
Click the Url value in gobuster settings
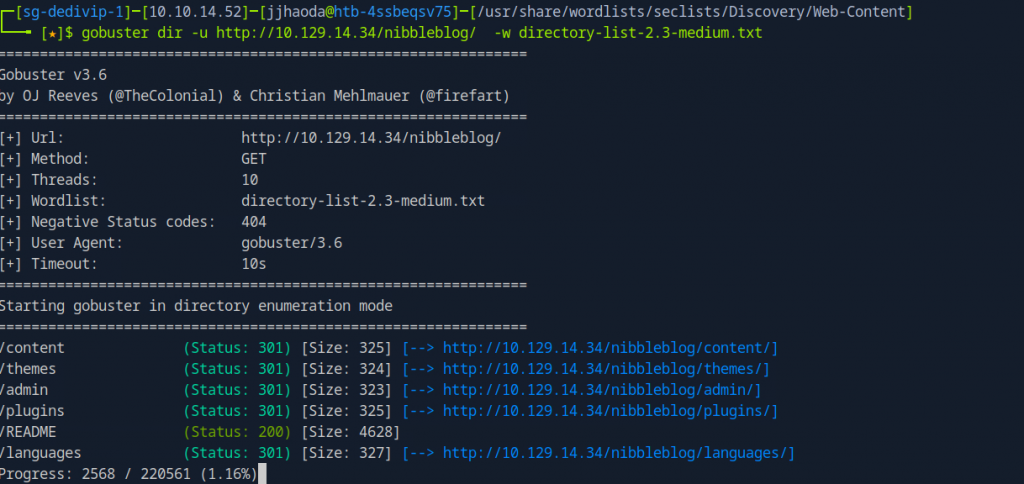(x=371, y=138)
